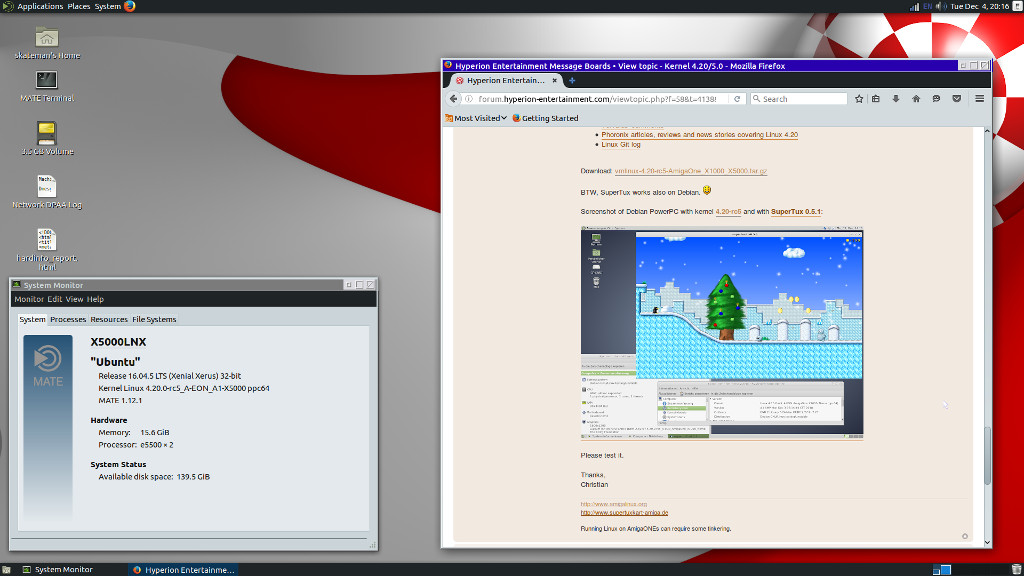
Task: Open the volume control in top panel
Action: [941, 7]
